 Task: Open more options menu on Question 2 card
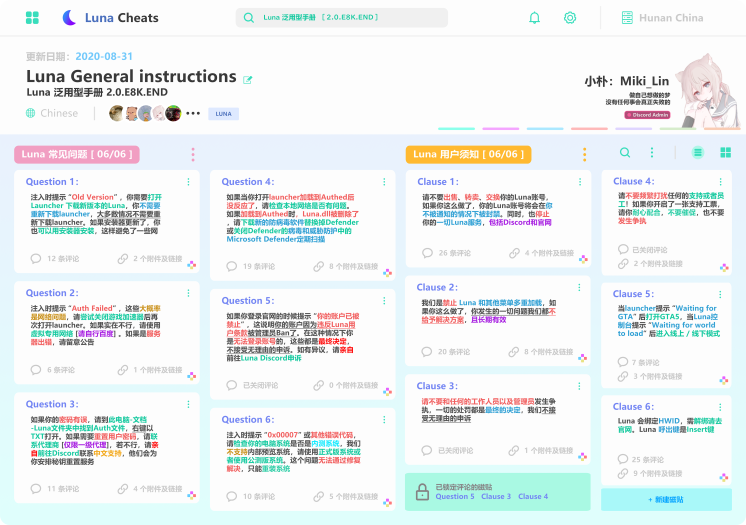(x=188, y=293)
